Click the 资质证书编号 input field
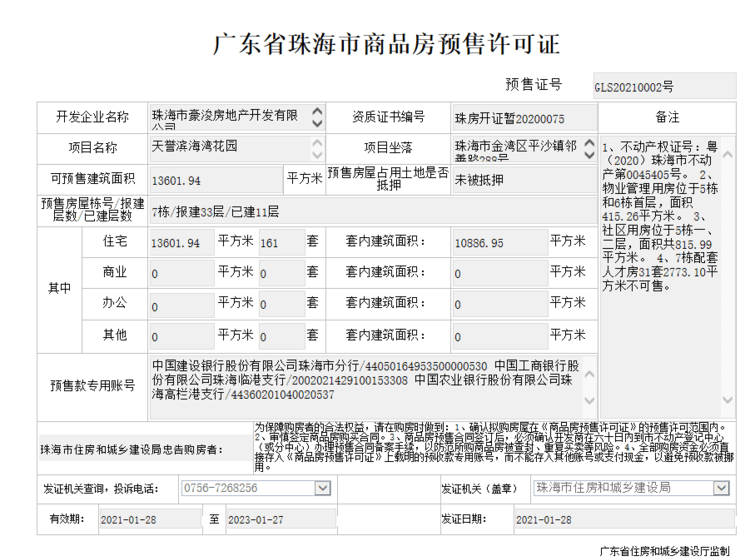 (524, 118)
